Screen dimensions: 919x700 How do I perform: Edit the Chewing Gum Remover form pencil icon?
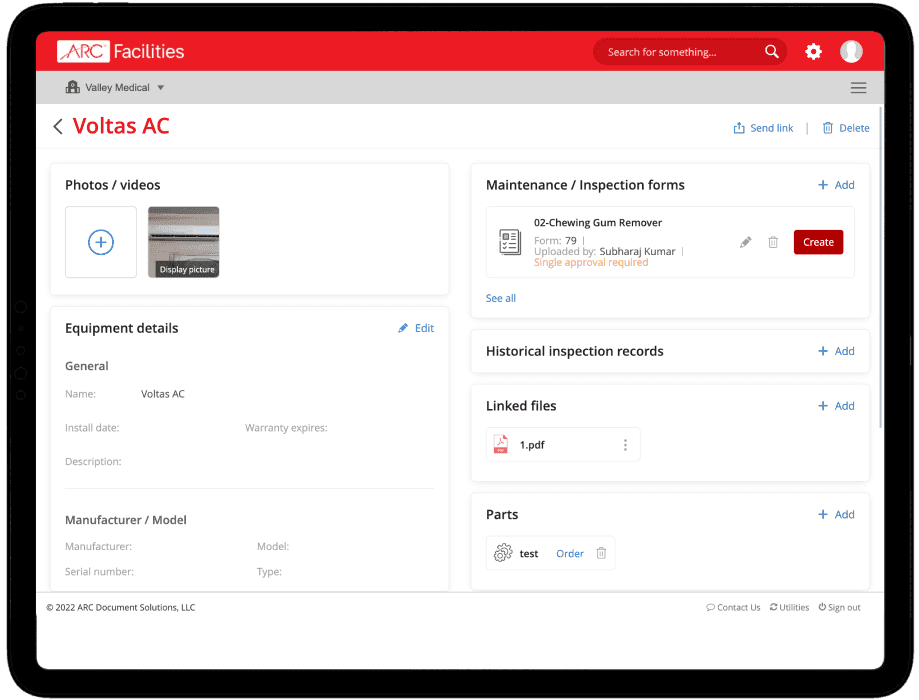(745, 242)
